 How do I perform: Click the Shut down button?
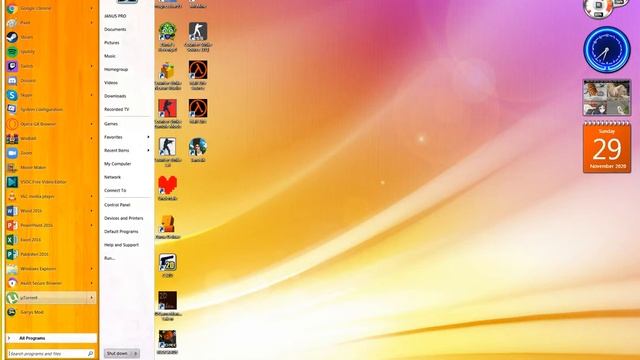118,353
